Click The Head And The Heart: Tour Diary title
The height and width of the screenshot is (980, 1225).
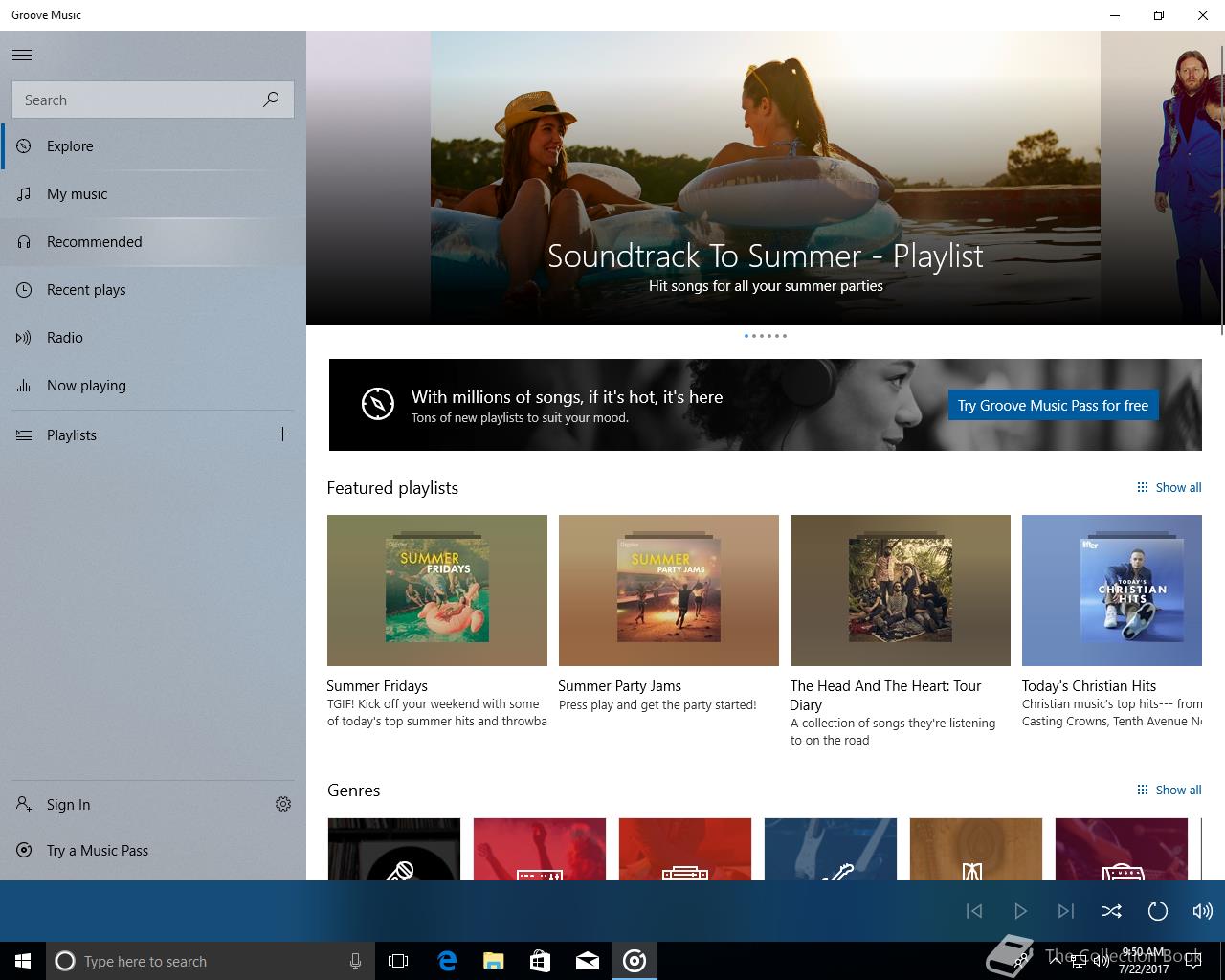tap(886, 695)
